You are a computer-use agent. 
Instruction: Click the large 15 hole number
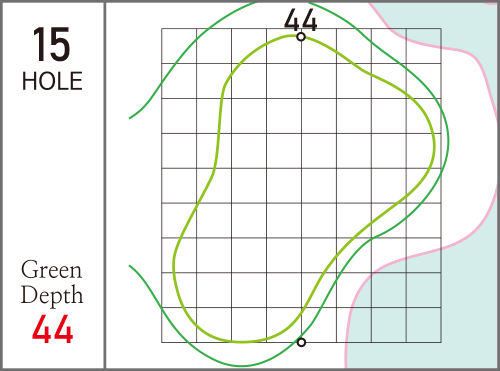click(52, 45)
